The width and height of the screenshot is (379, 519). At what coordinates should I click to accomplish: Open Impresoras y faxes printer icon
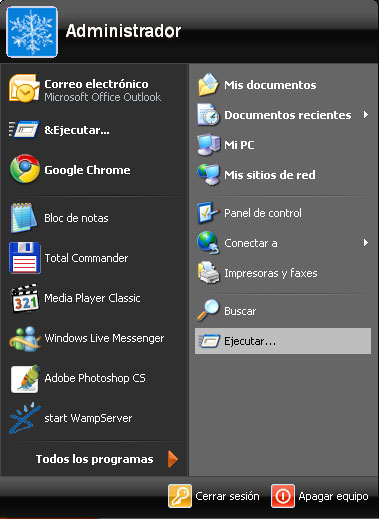click(x=209, y=273)
